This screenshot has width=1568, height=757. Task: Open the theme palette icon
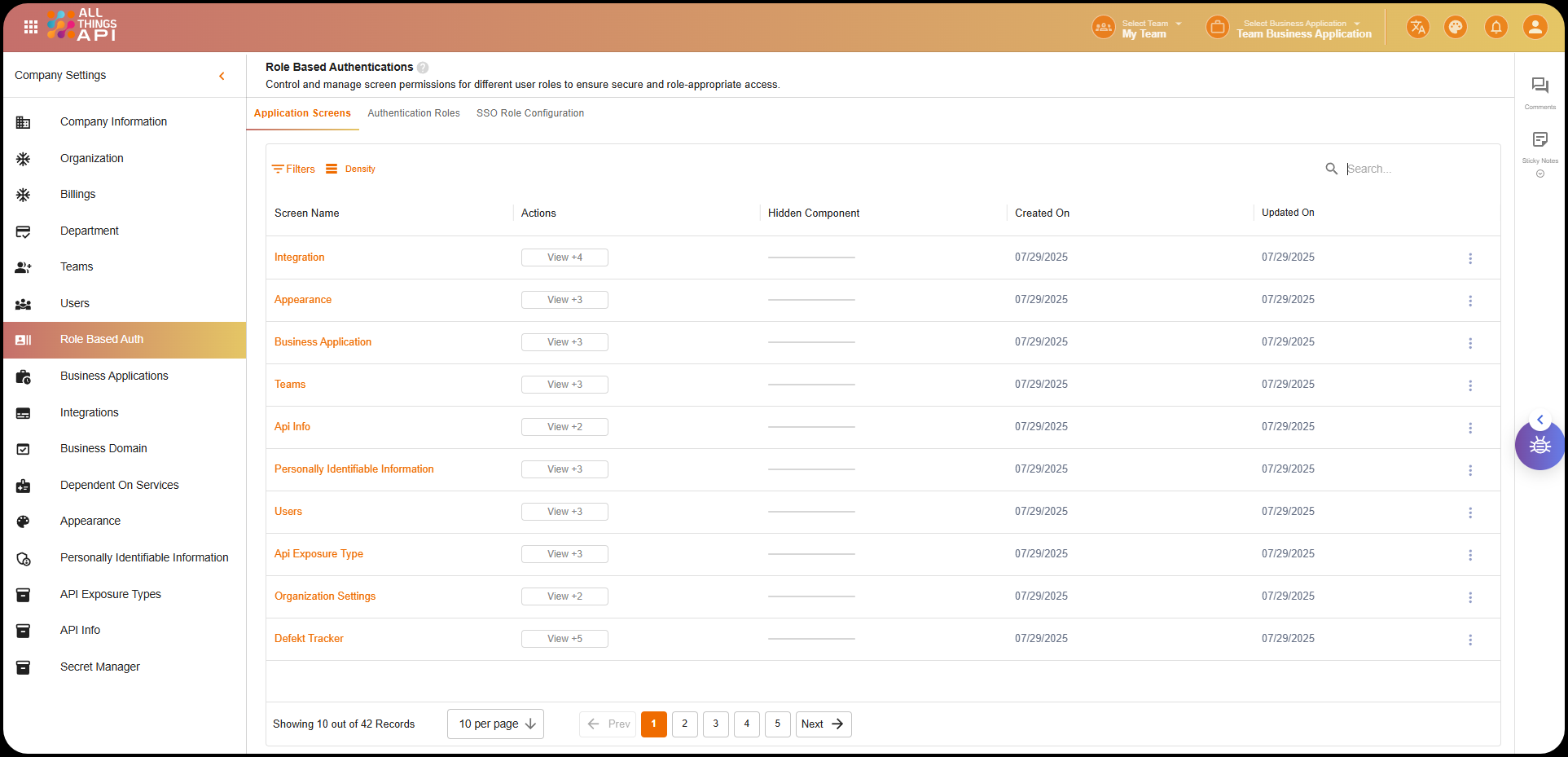pos(1455,28)
